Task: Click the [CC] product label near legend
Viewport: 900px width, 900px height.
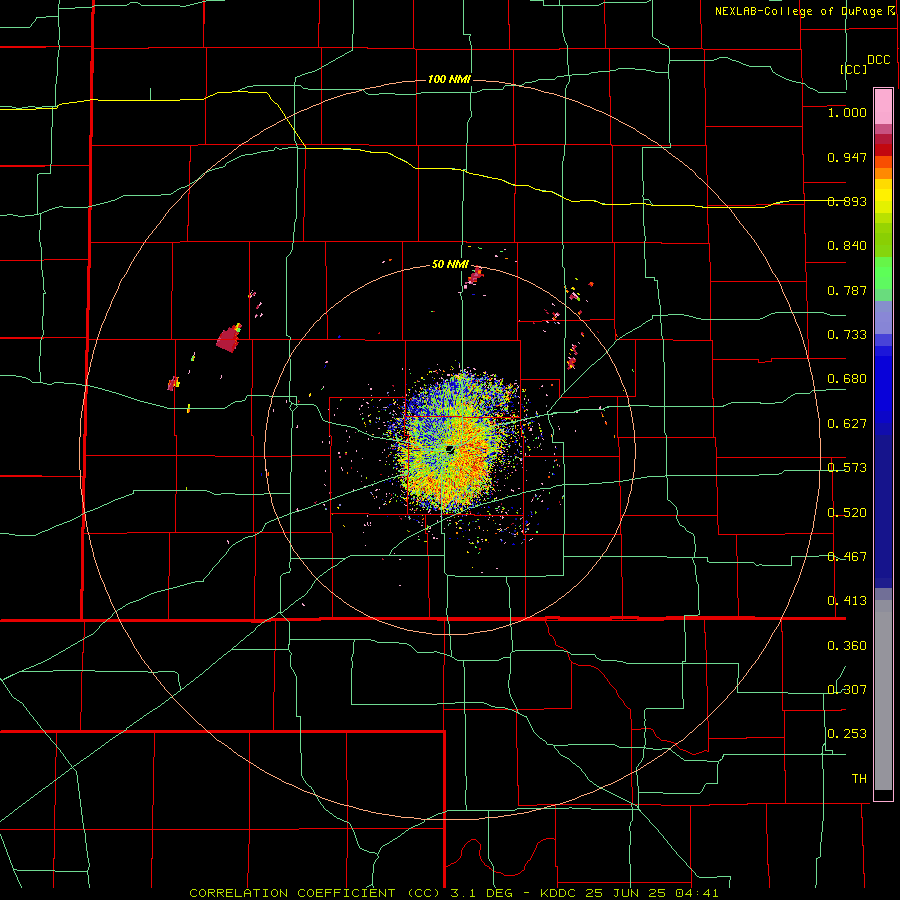Action: 853,69
